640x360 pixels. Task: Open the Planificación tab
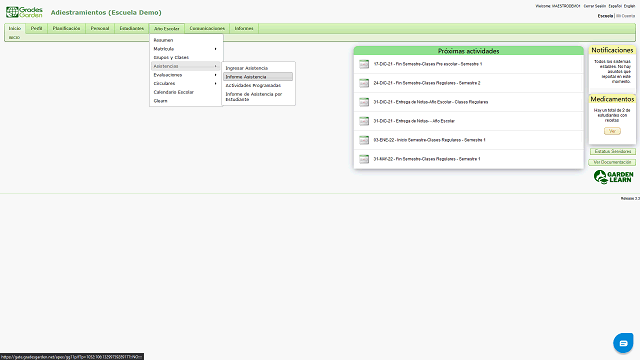(66, 29)
